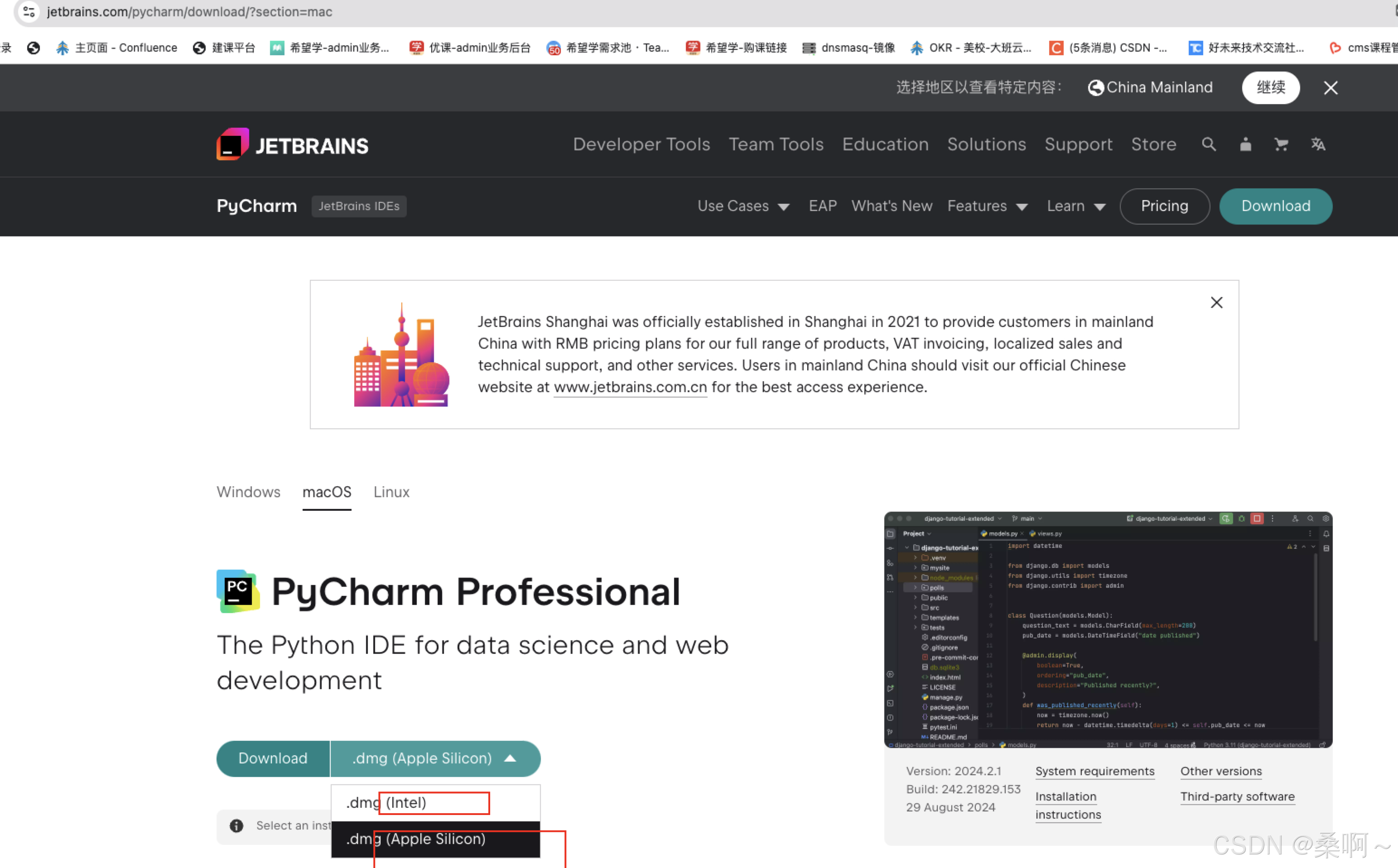
Task: Click the '29 August 2024' date text
Action: click(x=950, y=807)
